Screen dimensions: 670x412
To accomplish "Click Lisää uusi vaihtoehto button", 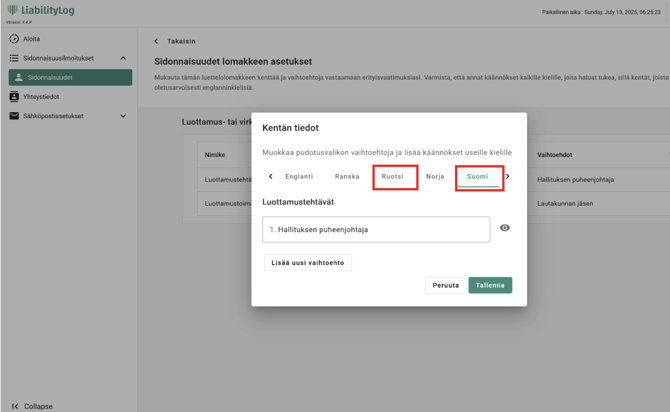I will click(308, 263).
